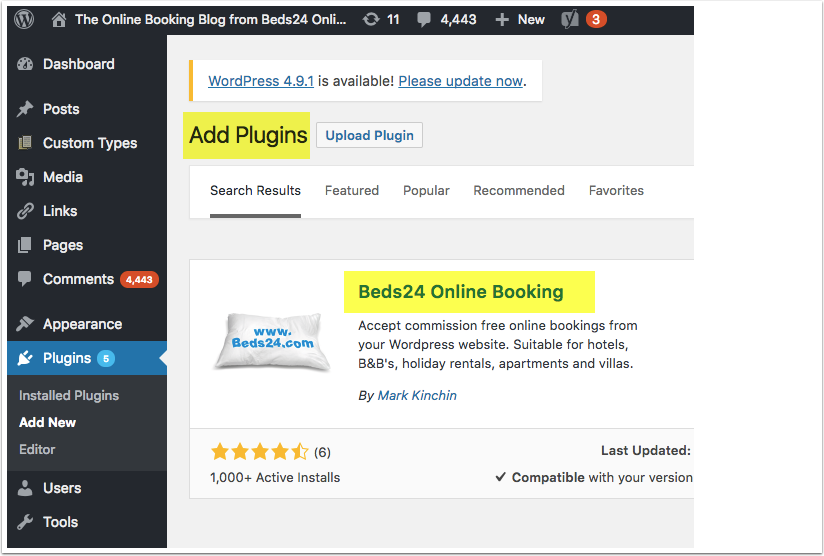The height and width of the screenshot is (556, 824).
Task: Click the plus icon next to New
Action: point(502,20)
